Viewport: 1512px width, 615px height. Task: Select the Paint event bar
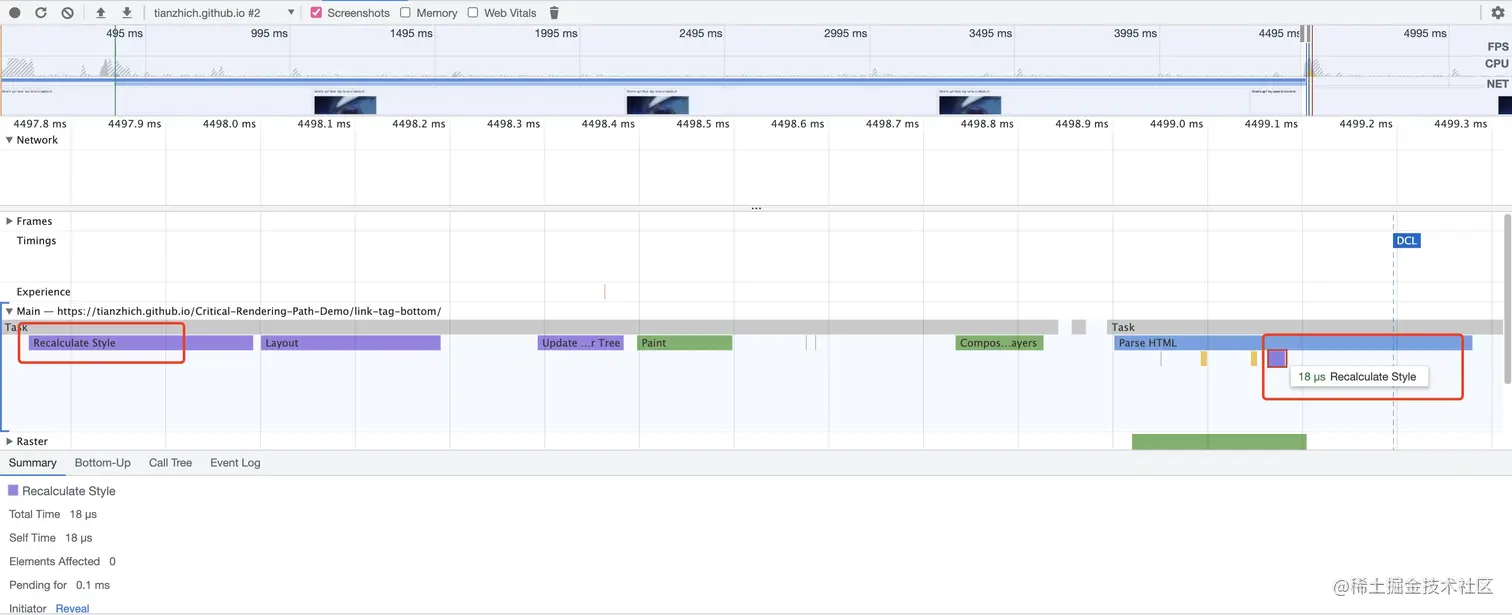tap(685, 343)
